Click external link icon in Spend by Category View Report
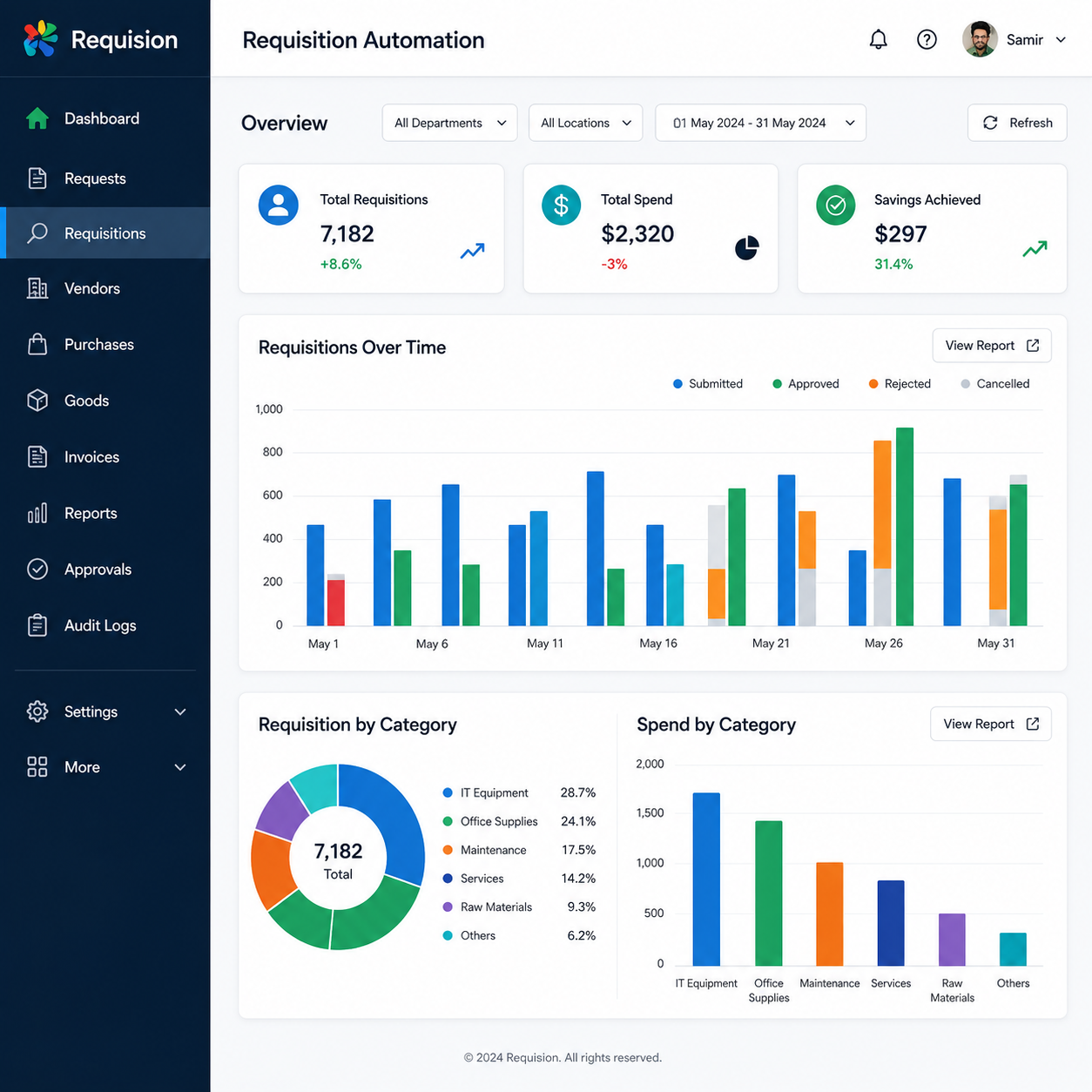This screenshot has height=1092, width=1092. [x=1033, y=724]
